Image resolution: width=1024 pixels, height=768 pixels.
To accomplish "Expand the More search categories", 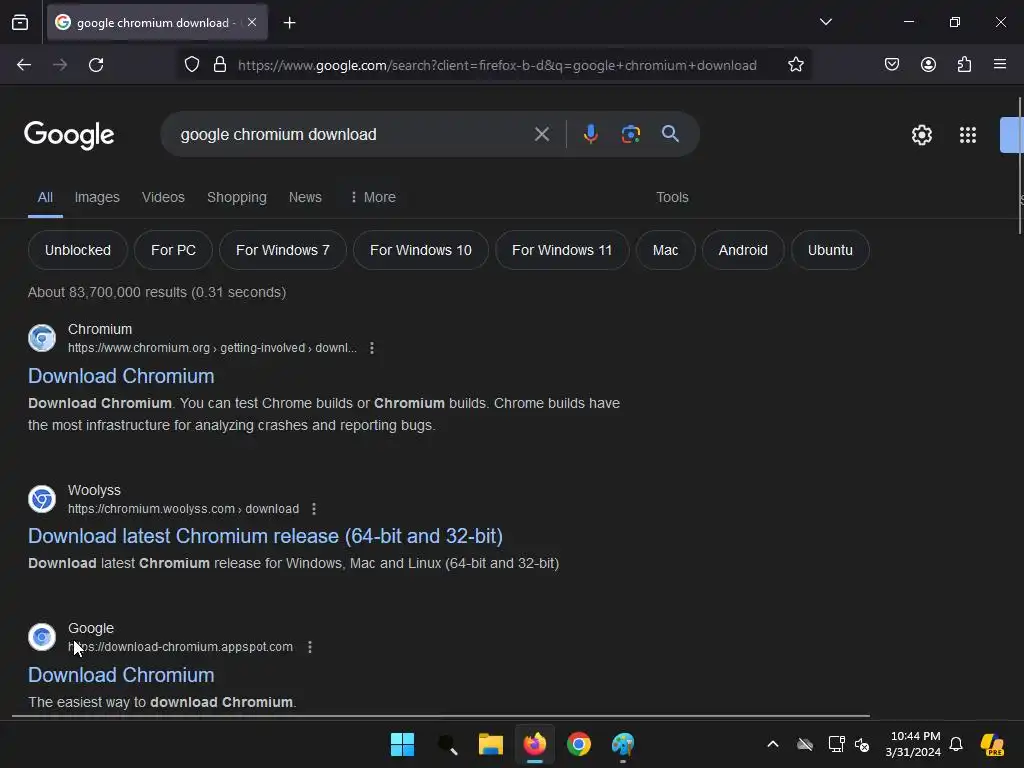I will click(x=373, y=197).
